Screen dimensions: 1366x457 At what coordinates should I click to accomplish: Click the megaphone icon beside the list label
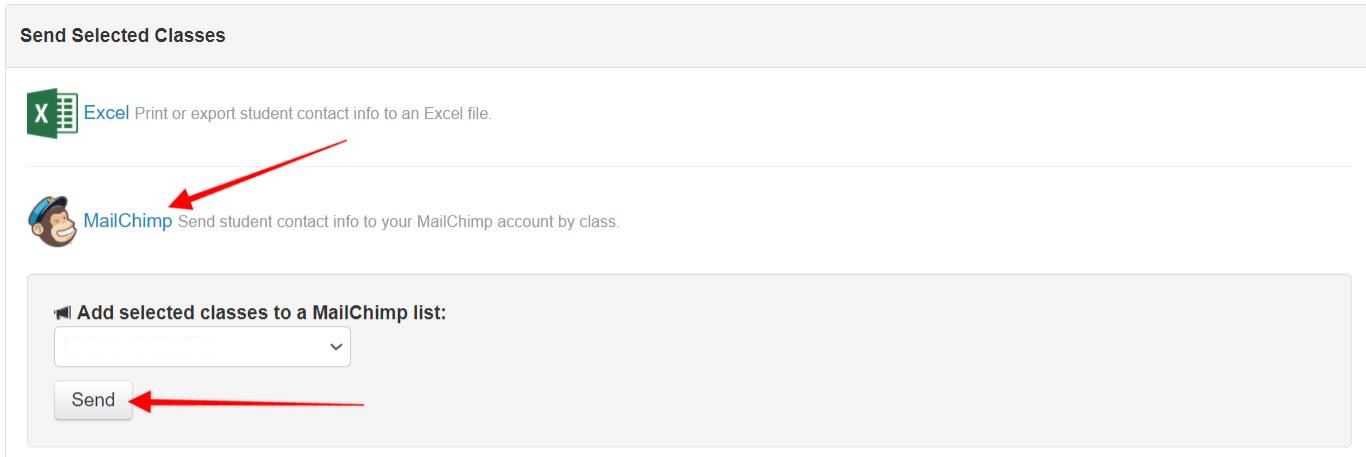pyautogui.click(x=63, y=313)
